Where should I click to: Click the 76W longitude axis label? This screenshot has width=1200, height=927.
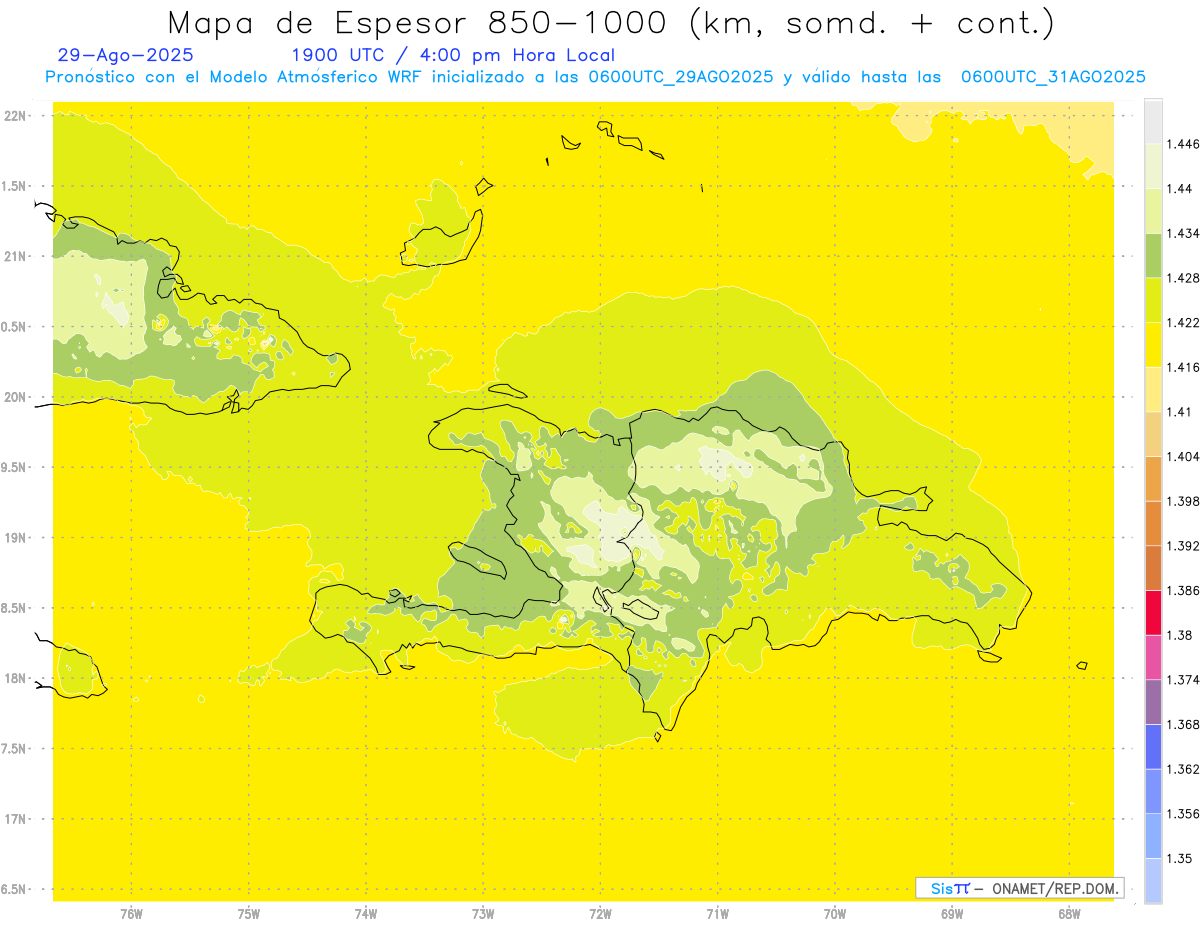[x=131, y=914]
